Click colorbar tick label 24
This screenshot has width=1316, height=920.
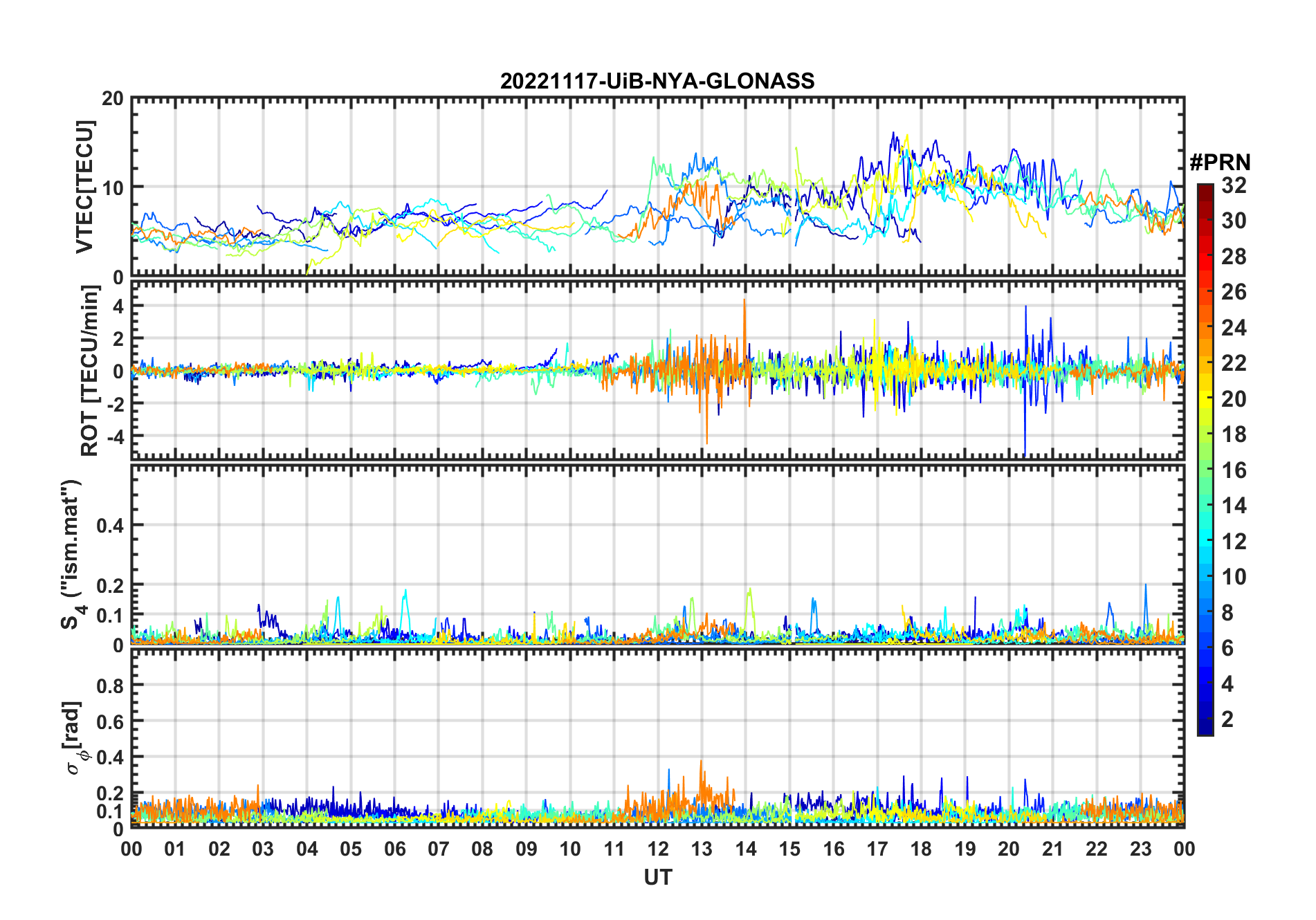tap(1234, 327)
